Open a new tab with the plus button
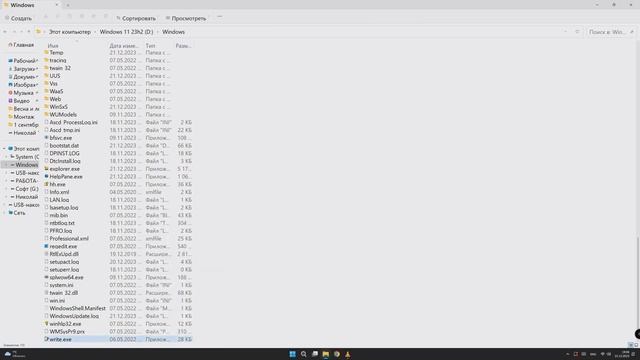640x360 pixels. [x=68, y=5]
